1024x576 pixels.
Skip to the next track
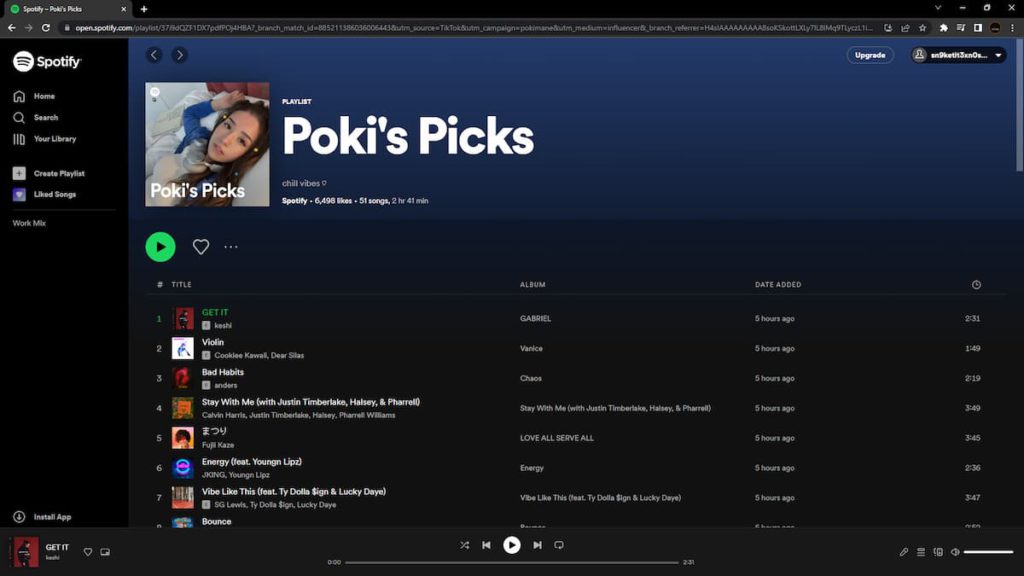(537, 545)
